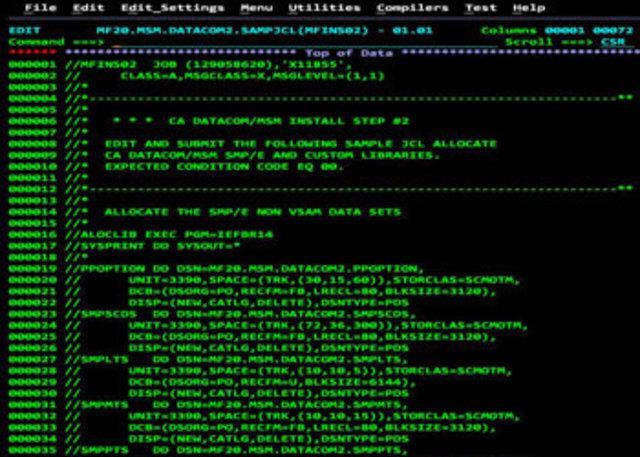Click the PPOPTION DD statement line
Screen dimensions: 640x457
(x=244, y=269)
